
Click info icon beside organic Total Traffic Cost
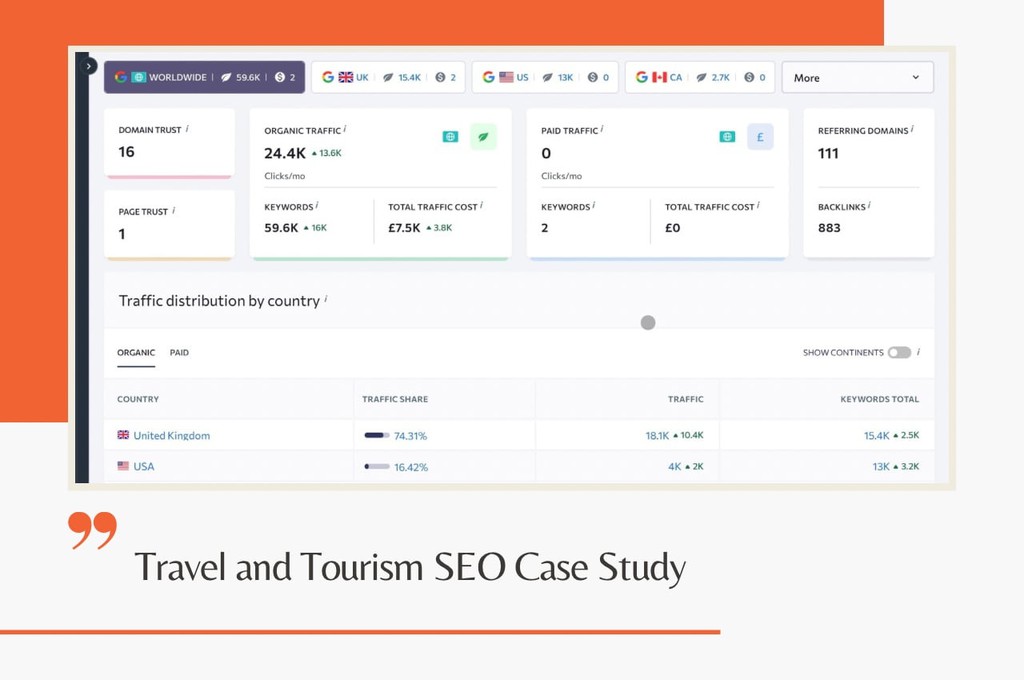(482, 205)
